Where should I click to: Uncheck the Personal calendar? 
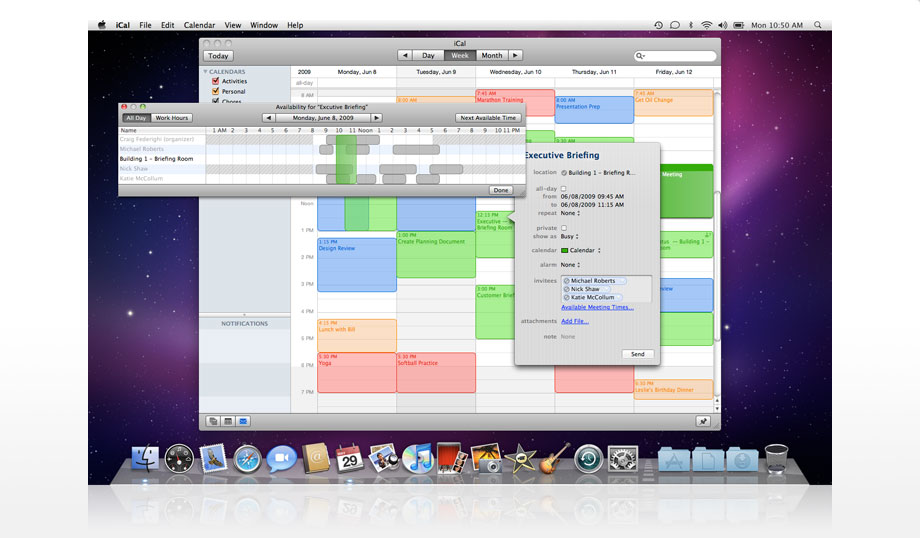[215, 91]
